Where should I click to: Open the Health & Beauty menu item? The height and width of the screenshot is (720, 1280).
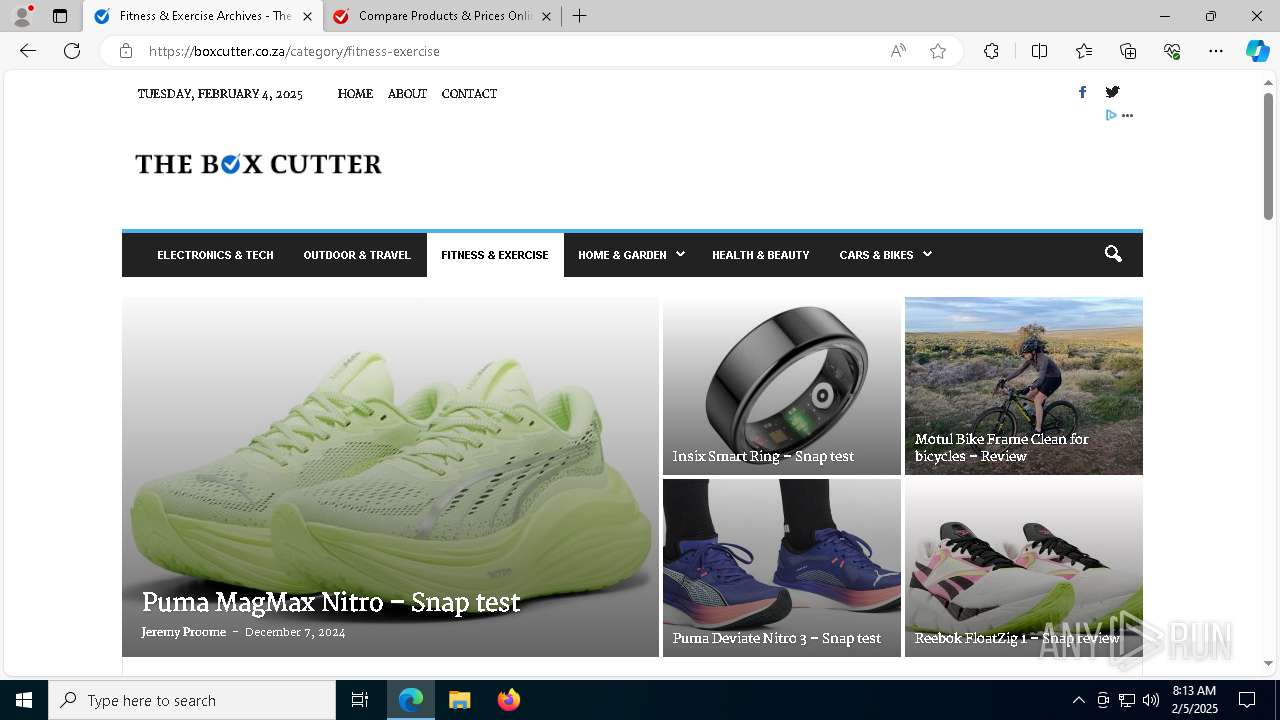tap(761, 255)
